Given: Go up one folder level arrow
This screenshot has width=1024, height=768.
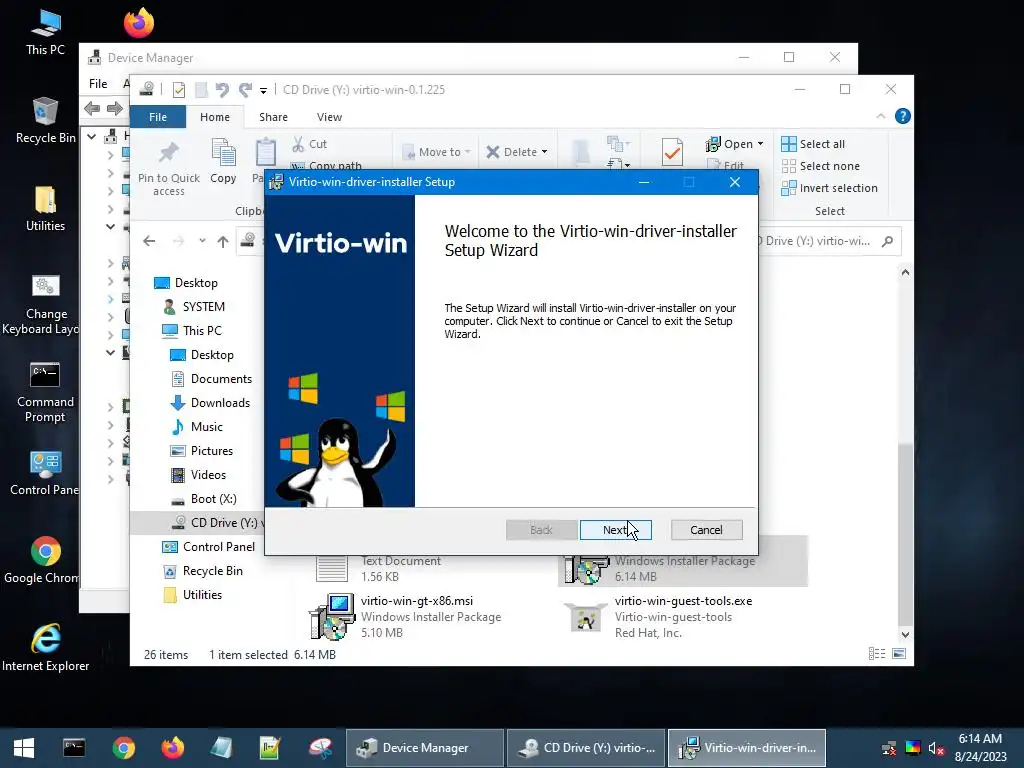Looking at the screenshot, I should tap(223, 242).
